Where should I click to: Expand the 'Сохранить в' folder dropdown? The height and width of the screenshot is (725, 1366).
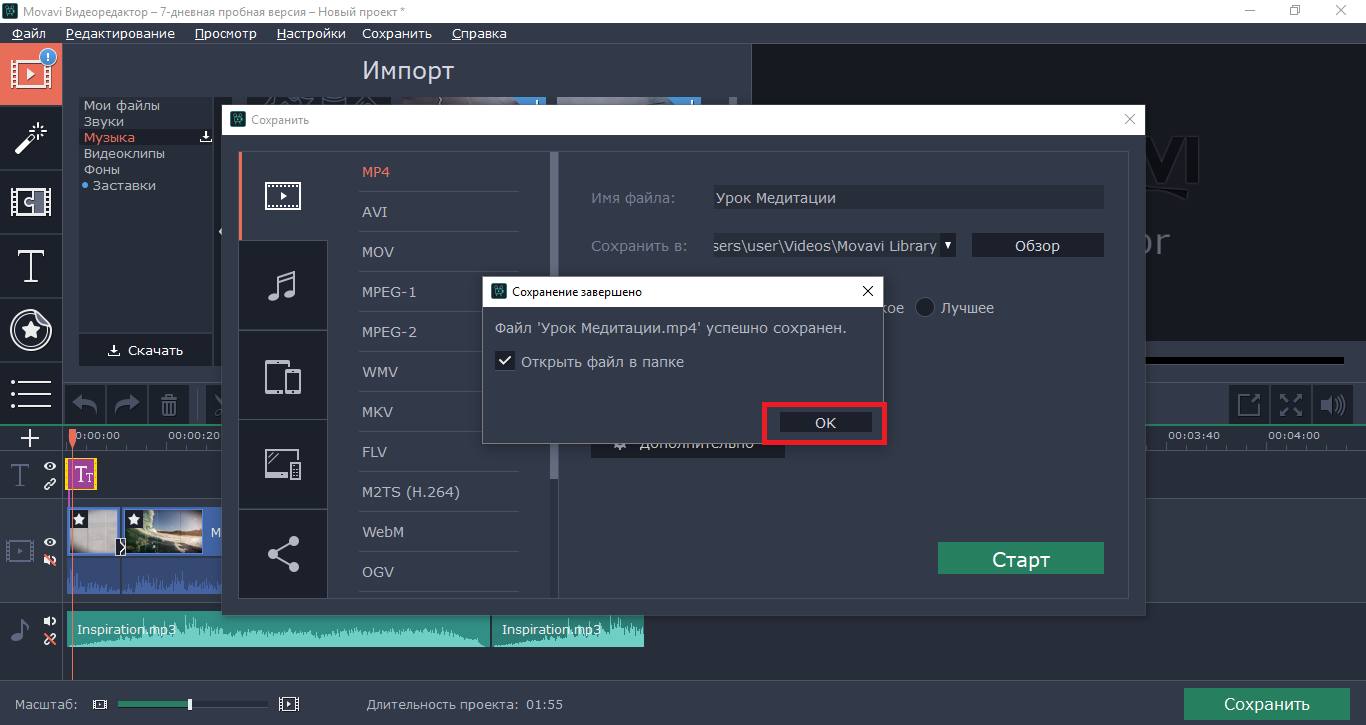948,245
